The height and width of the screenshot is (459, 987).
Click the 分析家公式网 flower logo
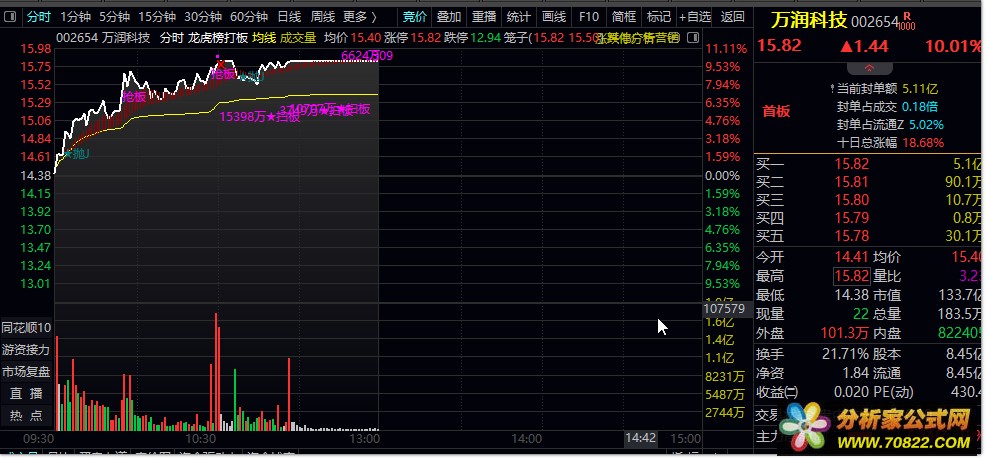[x=808, y=425]
